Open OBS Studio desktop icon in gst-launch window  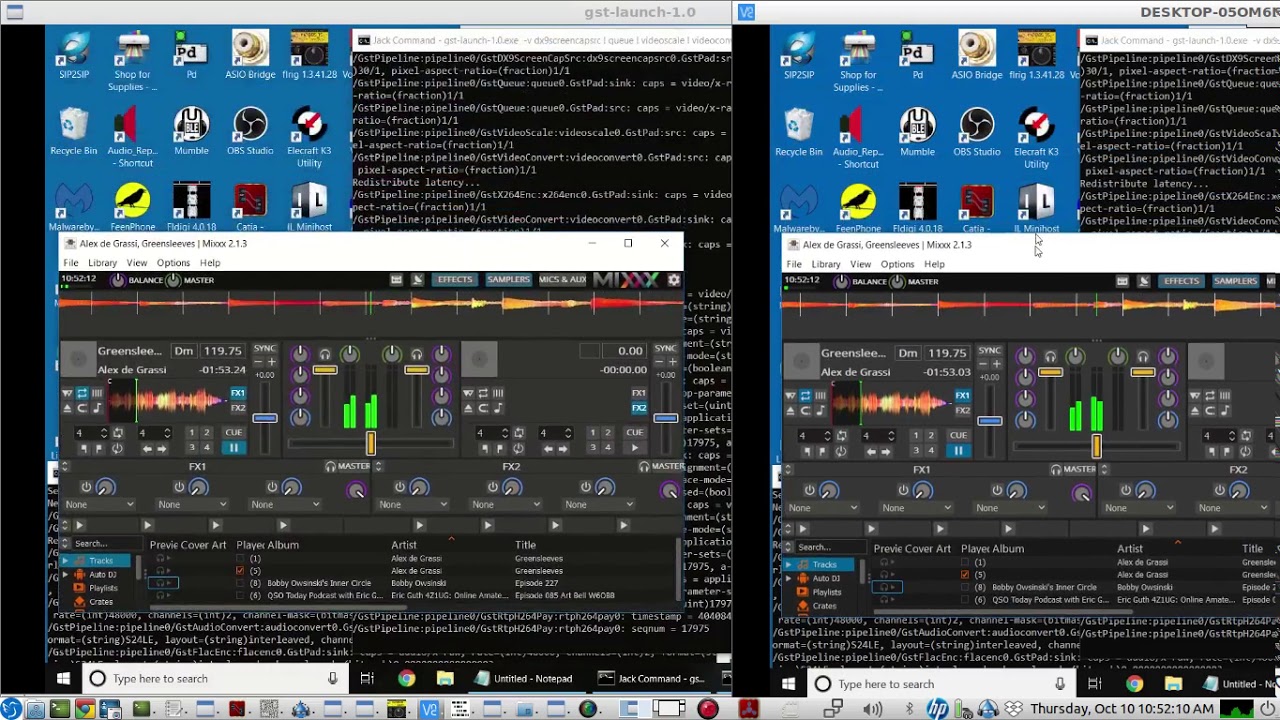(249, 133)
